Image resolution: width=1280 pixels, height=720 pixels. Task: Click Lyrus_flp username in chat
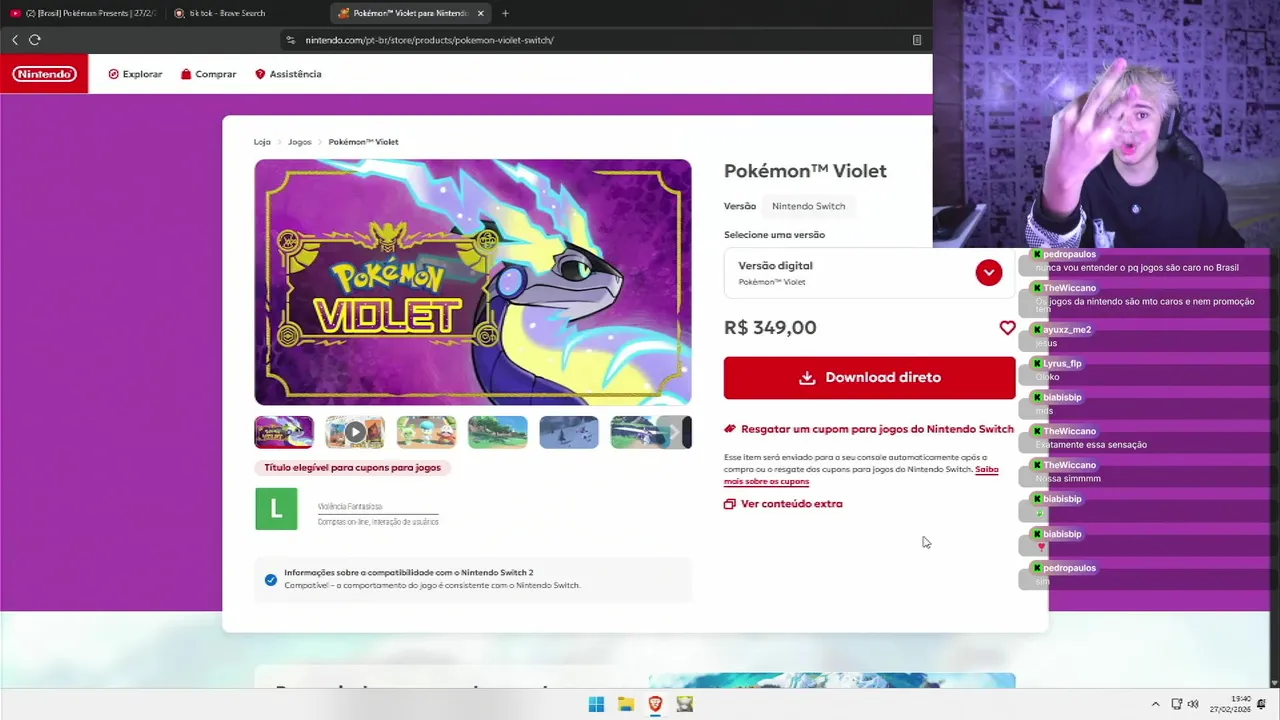[x=1062, y=364]
